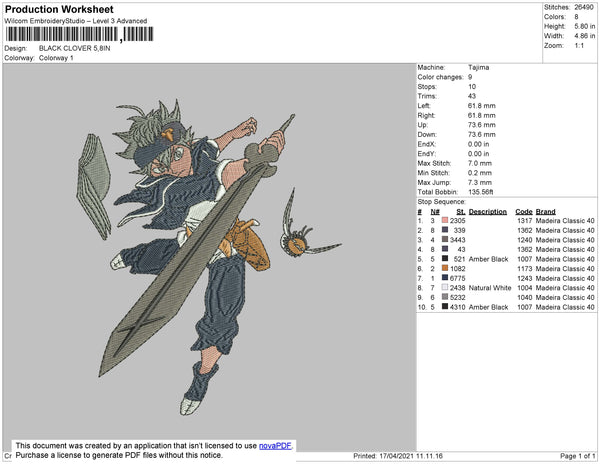Select the orange color swatch in stop 6
This screenshot has width=600, height=464.
pos(445,269)
